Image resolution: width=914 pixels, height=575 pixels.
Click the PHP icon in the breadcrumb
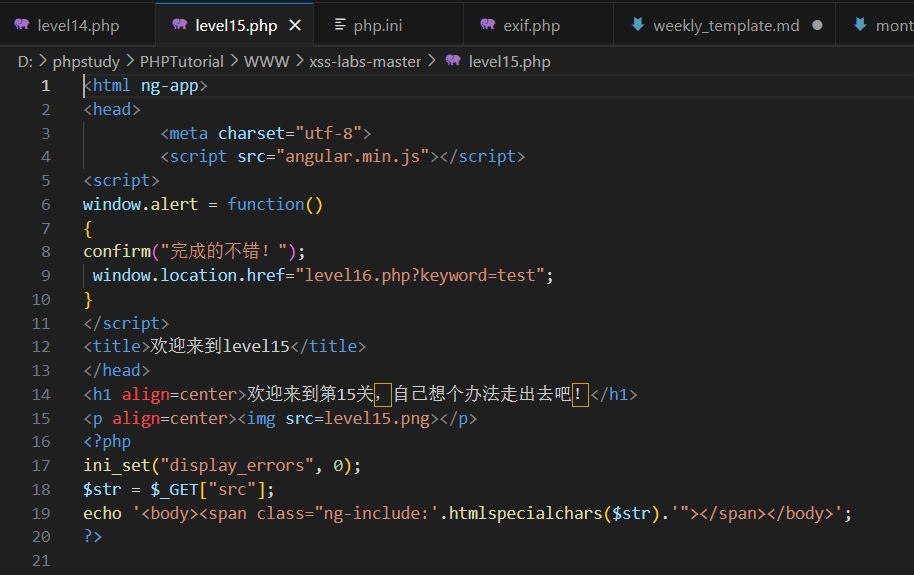coord(454,60)
